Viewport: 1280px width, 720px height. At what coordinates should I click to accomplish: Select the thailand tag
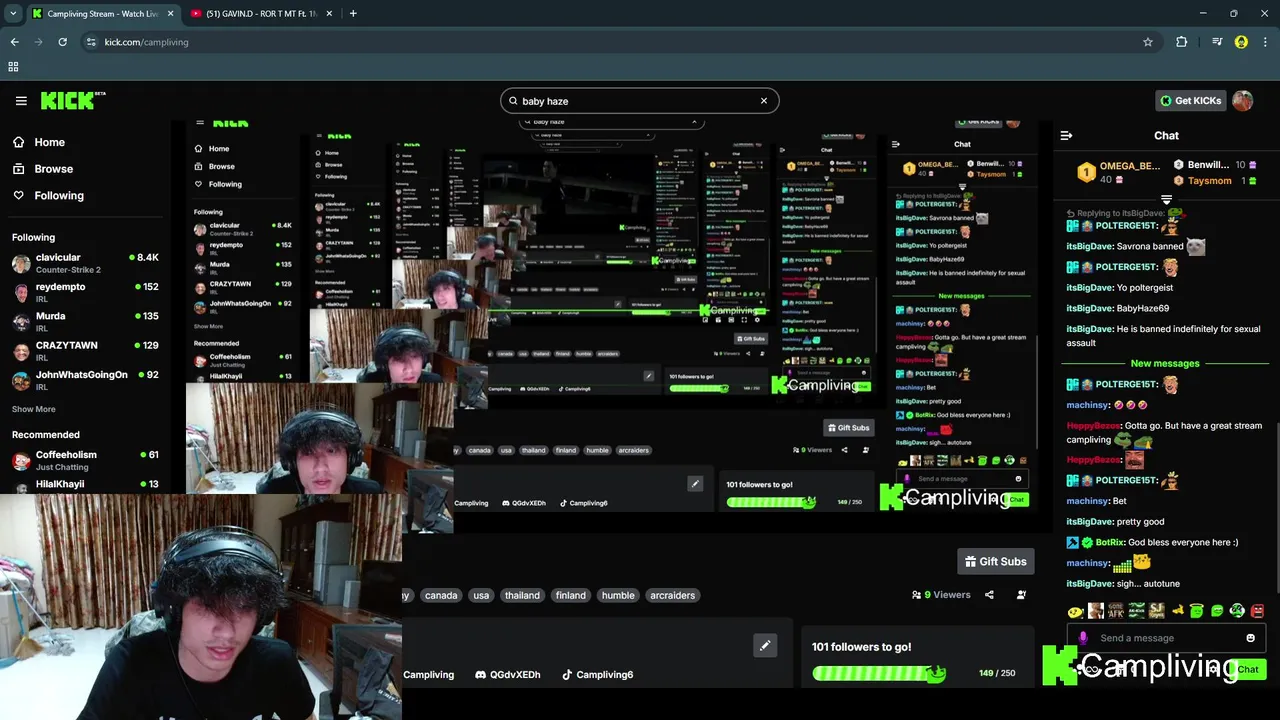(522, 595)
